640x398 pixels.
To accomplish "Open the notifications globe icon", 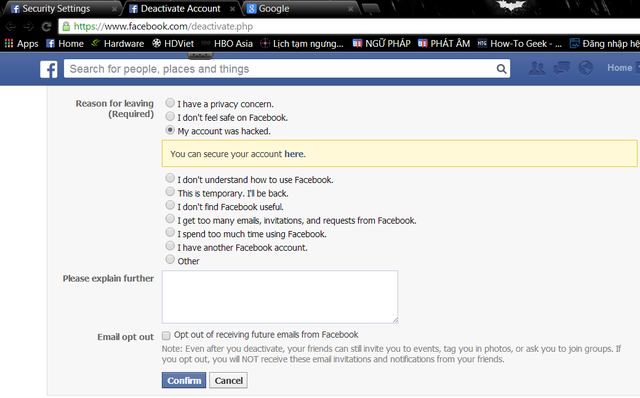I will (x=586, y=68).
